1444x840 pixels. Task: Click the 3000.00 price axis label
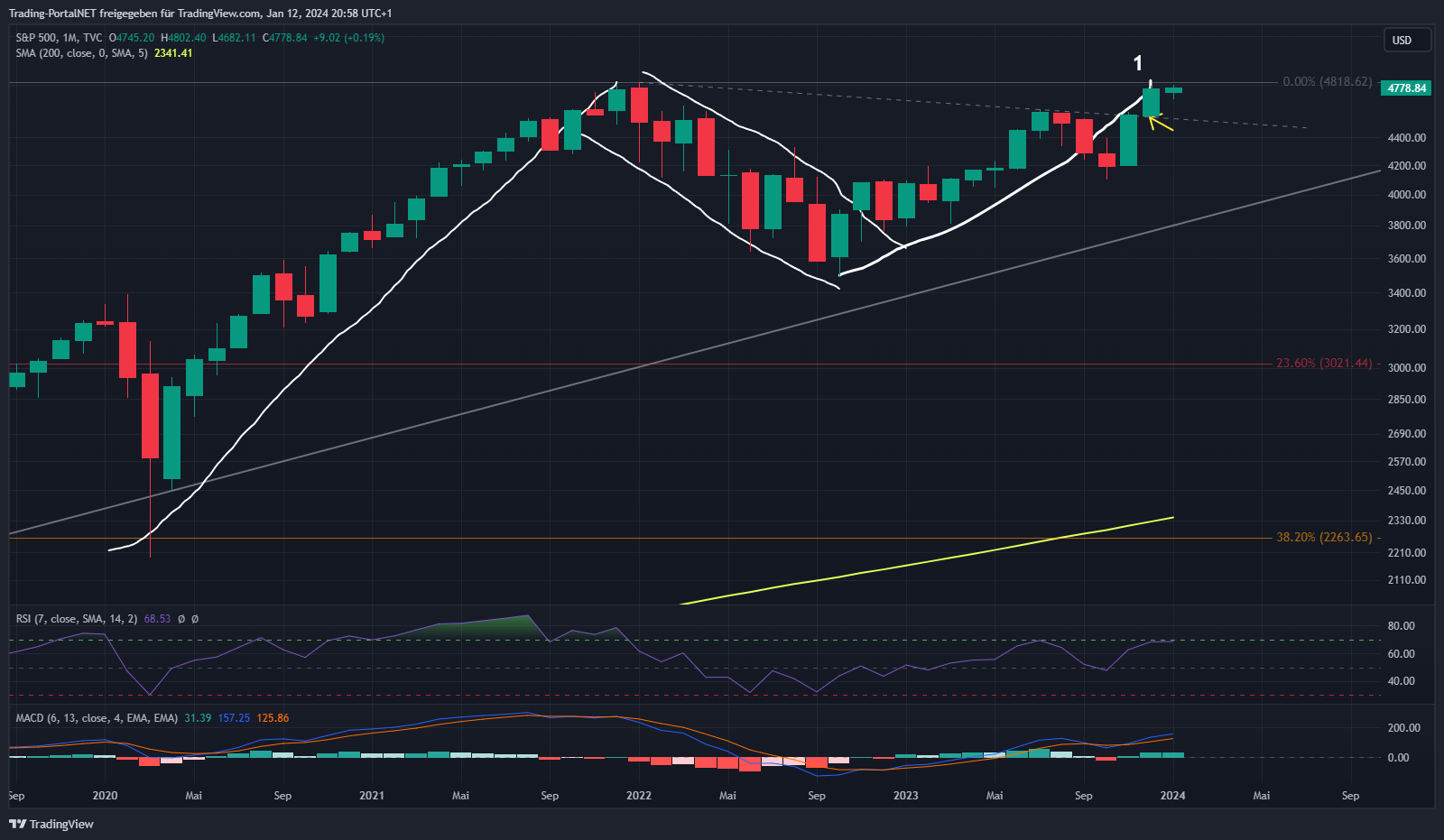[1407, 368]
